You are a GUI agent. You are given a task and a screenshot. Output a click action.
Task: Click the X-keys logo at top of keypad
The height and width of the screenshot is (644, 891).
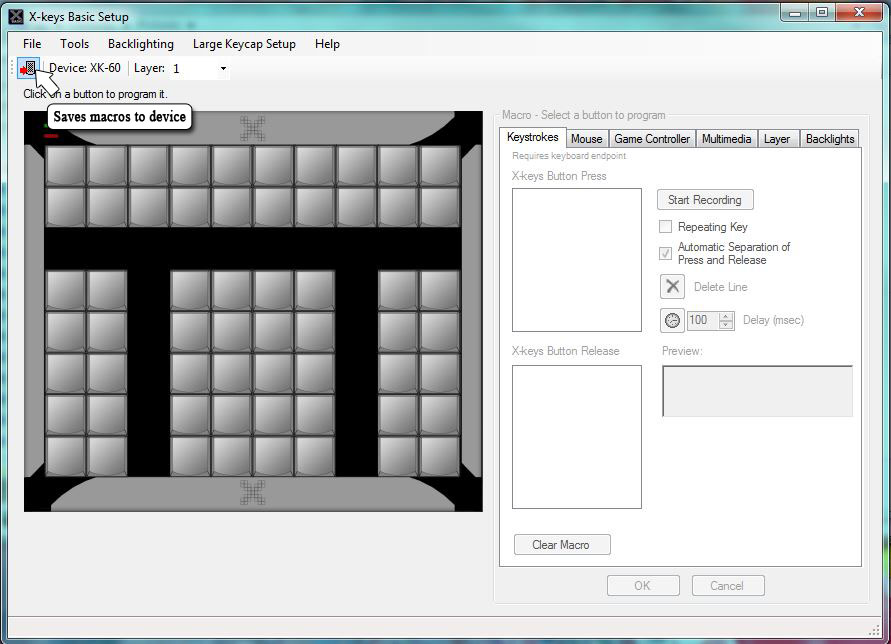253,128
